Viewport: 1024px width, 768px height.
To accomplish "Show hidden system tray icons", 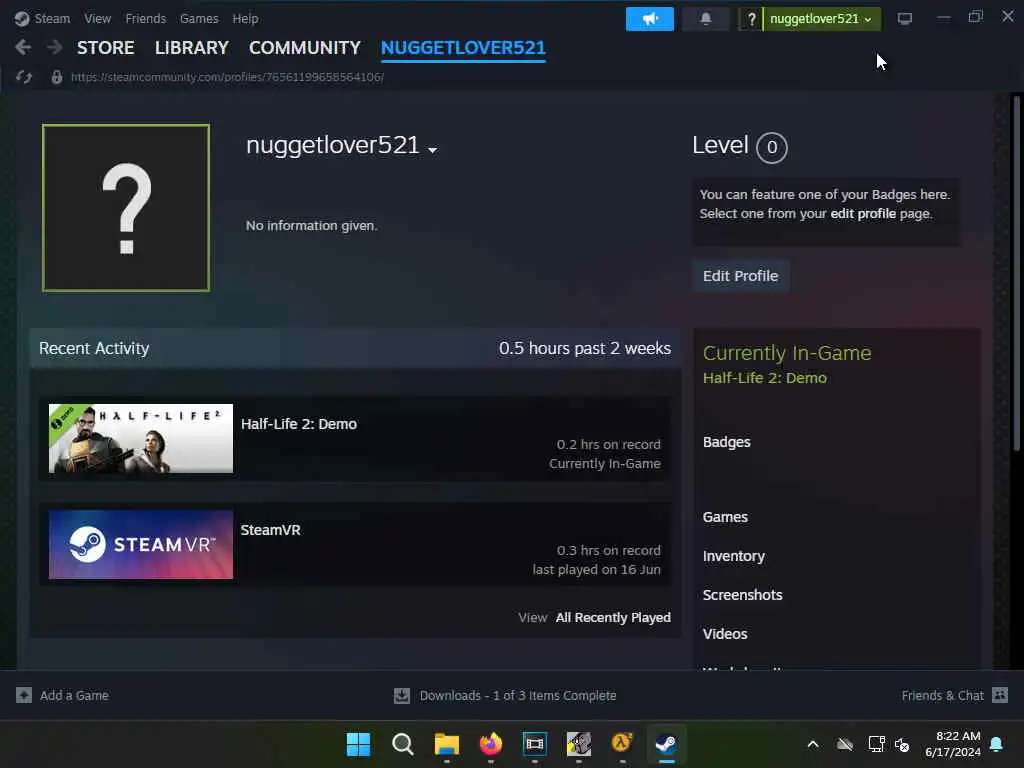I will tap(813, 744).
